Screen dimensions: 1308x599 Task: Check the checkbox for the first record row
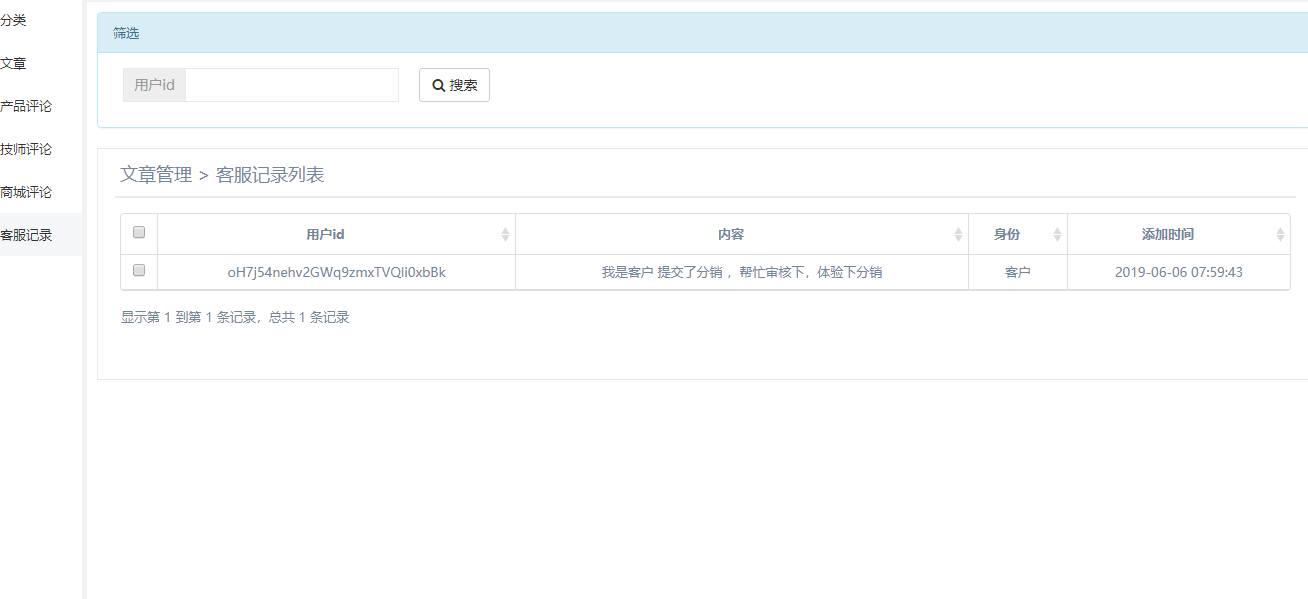[x=139, y=270]
